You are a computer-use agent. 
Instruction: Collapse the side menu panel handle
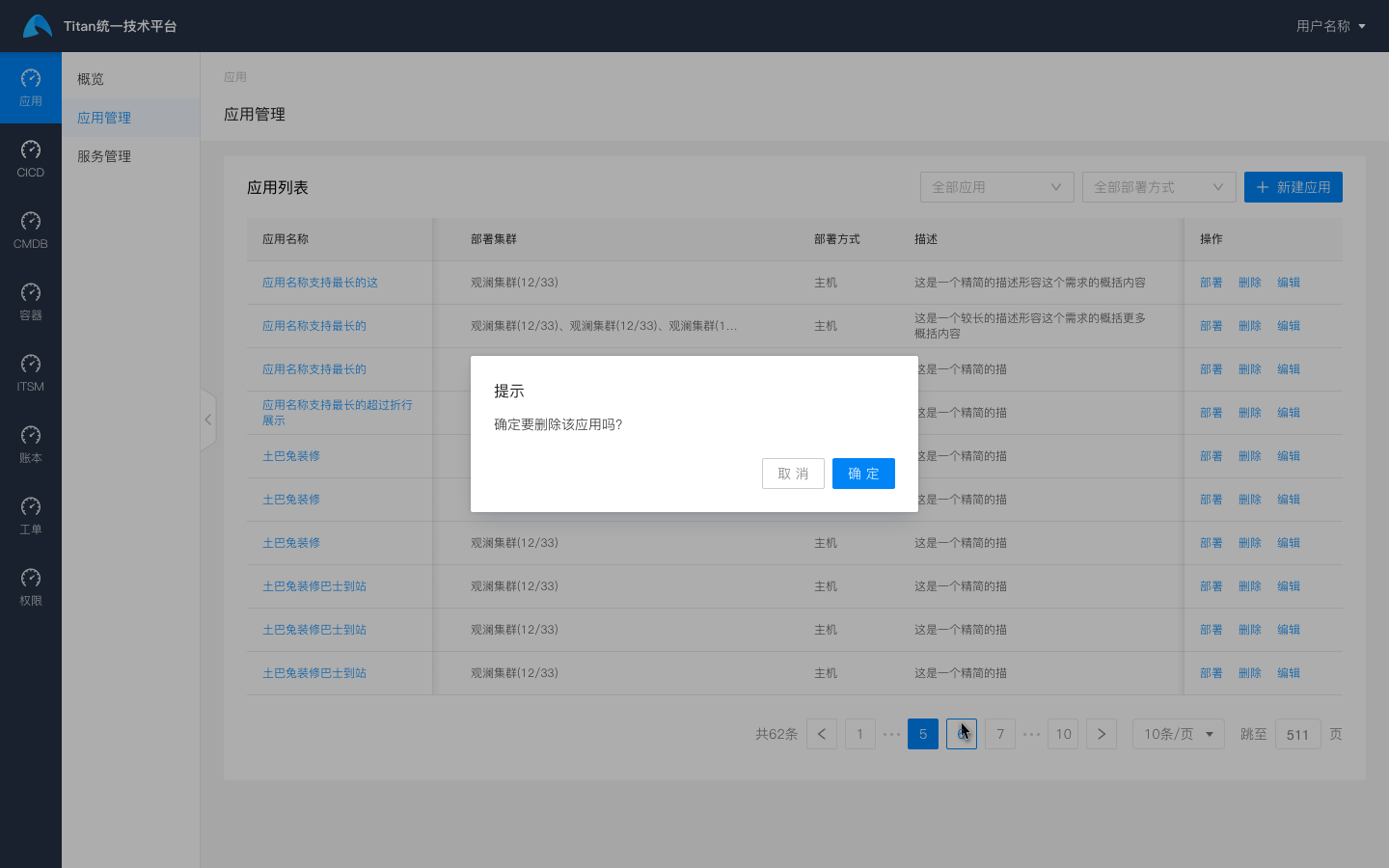point(207,420)
